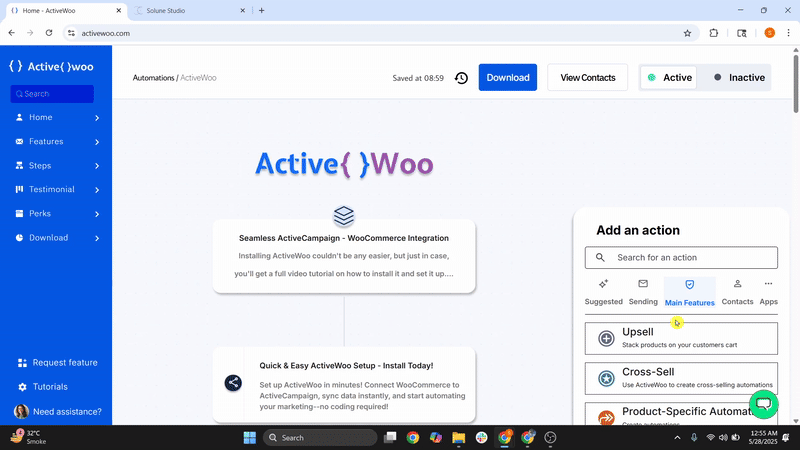Select the Main Features tab

[689, 293]
